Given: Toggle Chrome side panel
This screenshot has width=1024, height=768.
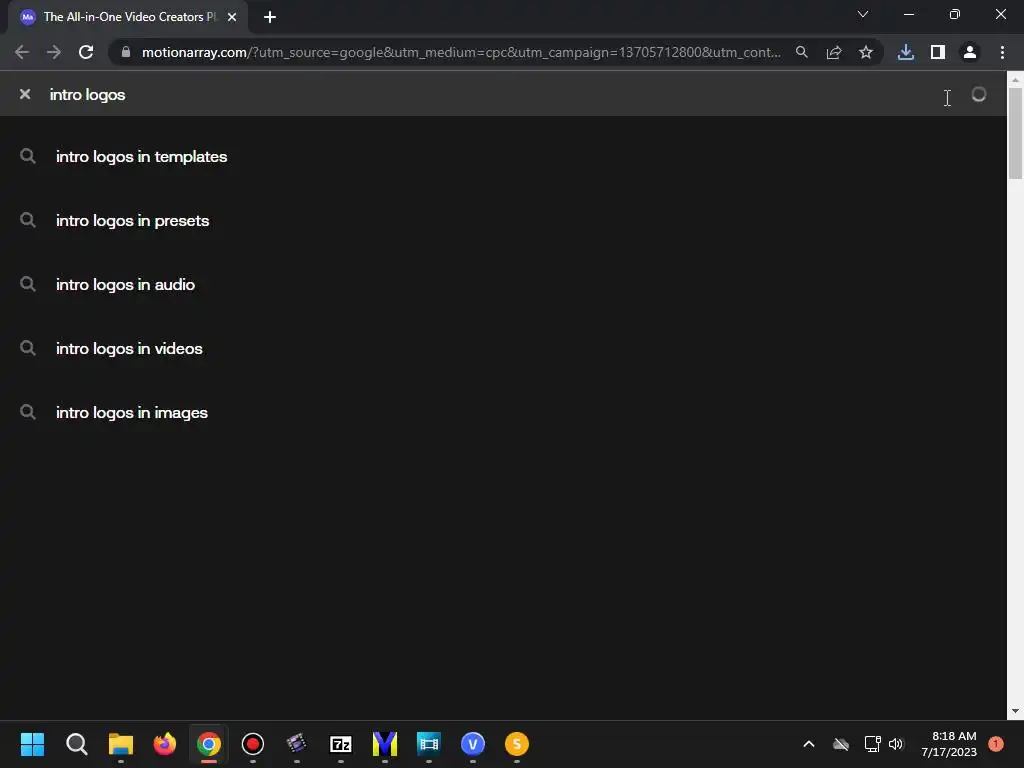Looking at the screenshot, I should pyautogui.click(x=938, y=52).
